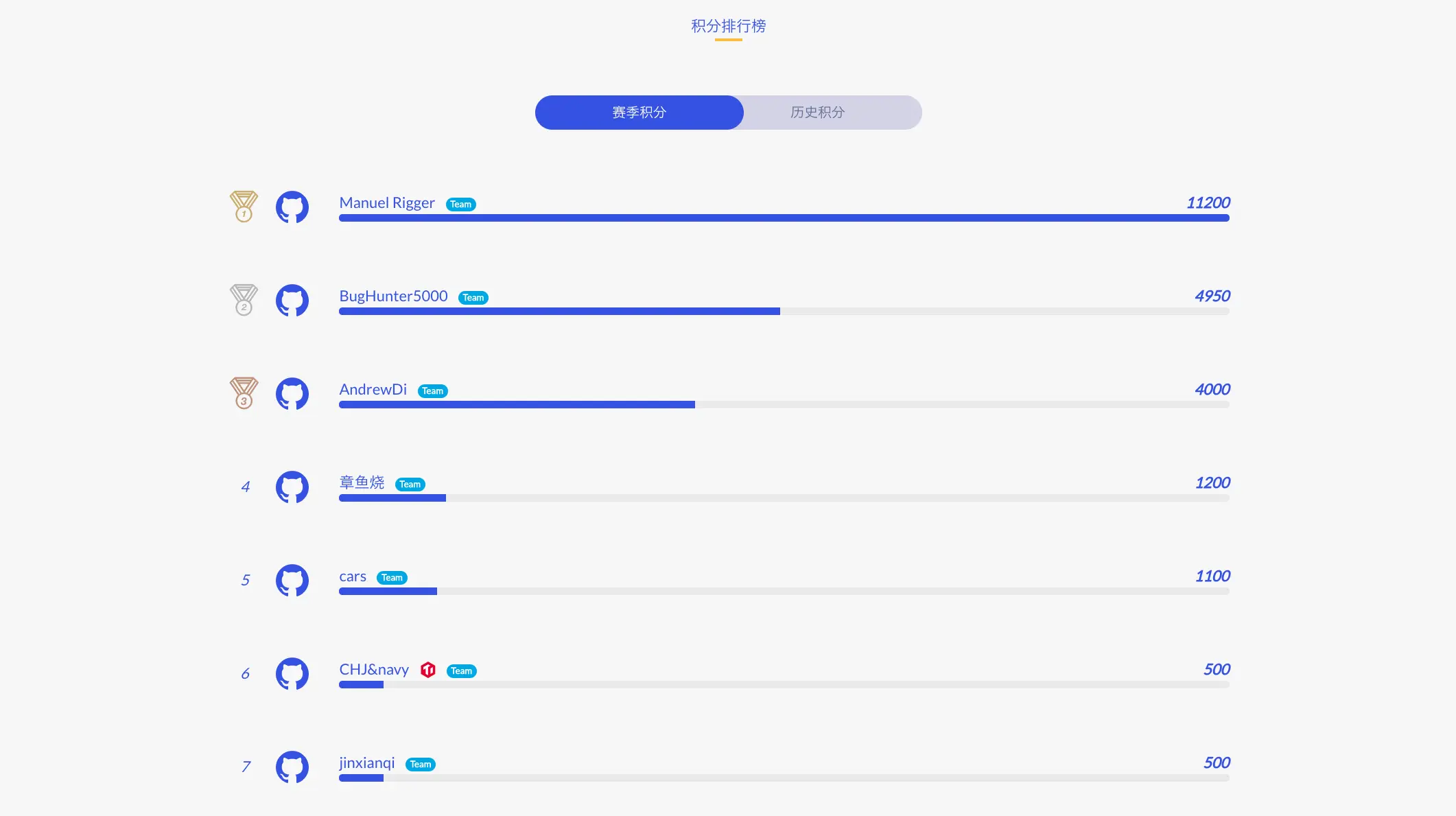Switch to the 赛季积分 tab
The width and height of the screenshot is (1456, 816).
pos(639,113)
